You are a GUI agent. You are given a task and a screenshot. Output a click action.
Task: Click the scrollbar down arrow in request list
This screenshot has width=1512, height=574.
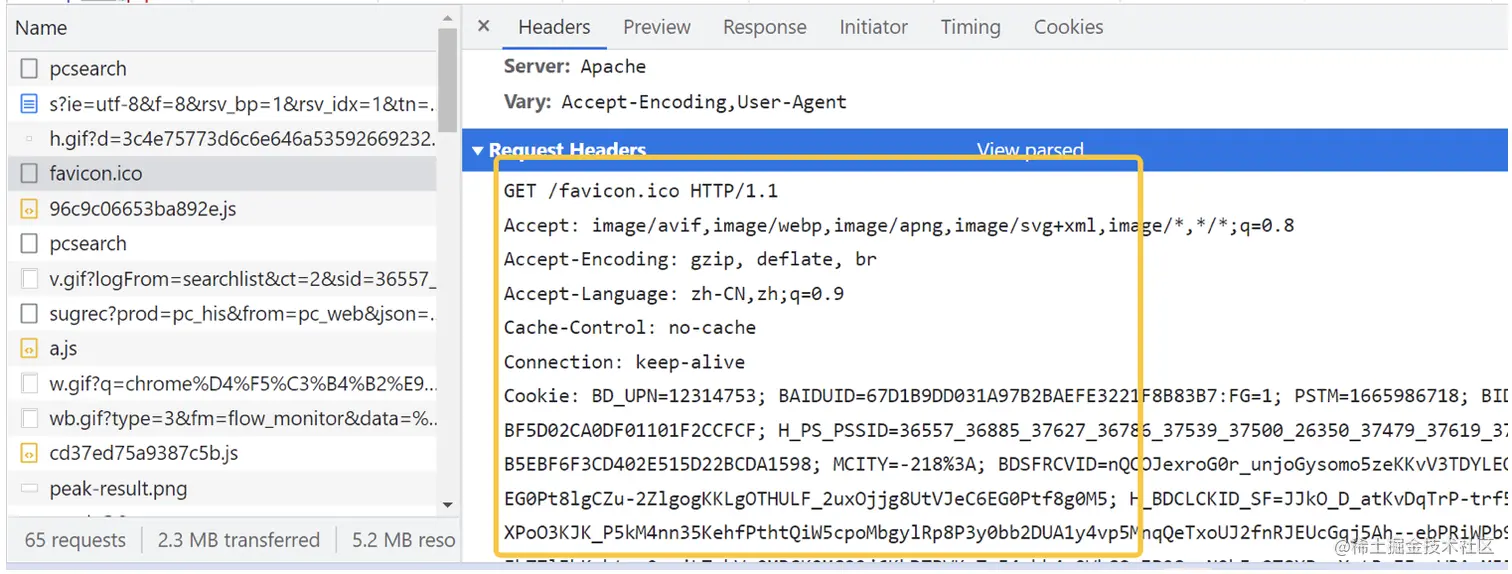click(447, 505)
